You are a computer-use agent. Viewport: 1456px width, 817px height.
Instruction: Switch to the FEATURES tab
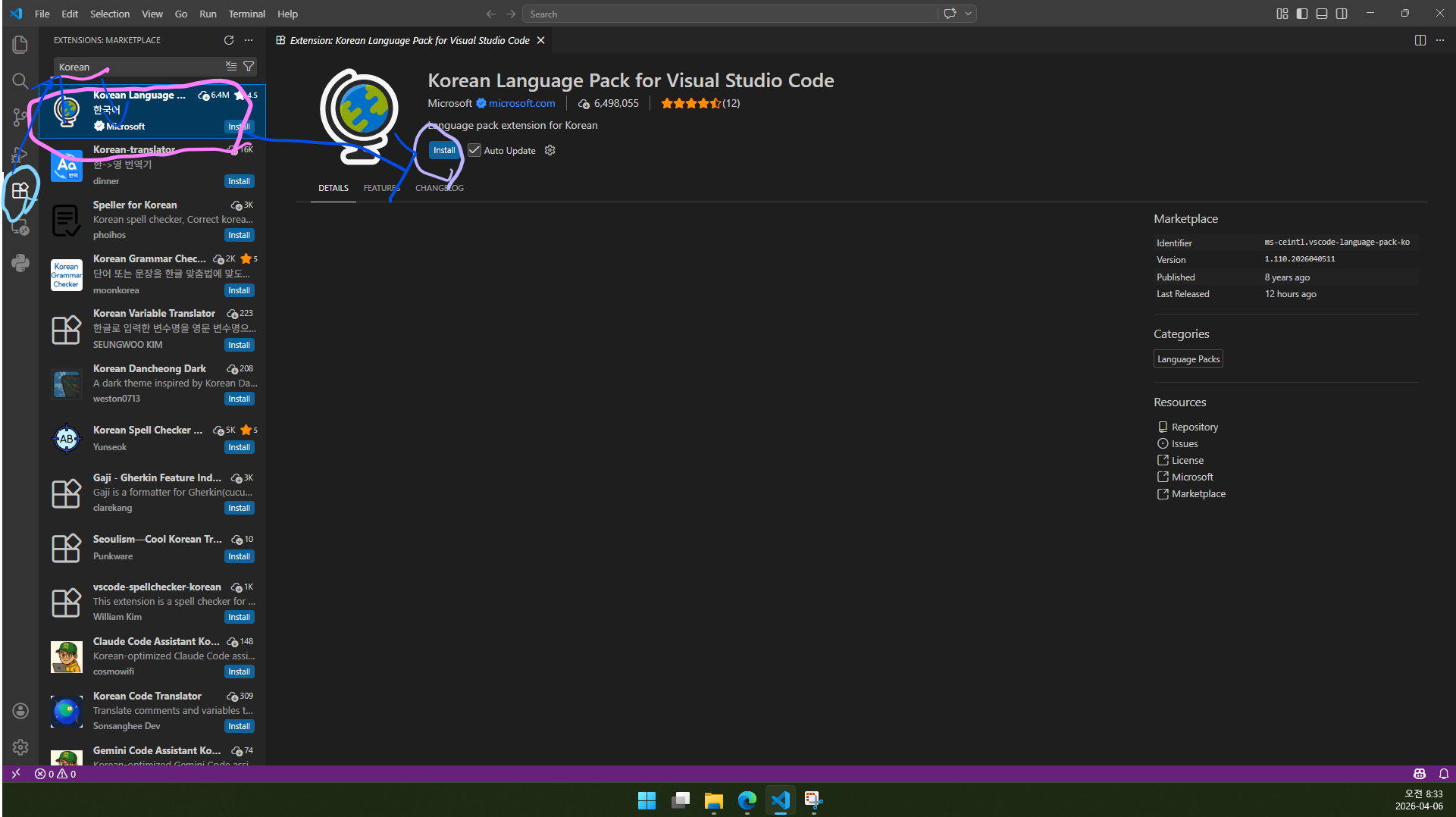click(x=381, y=188)
